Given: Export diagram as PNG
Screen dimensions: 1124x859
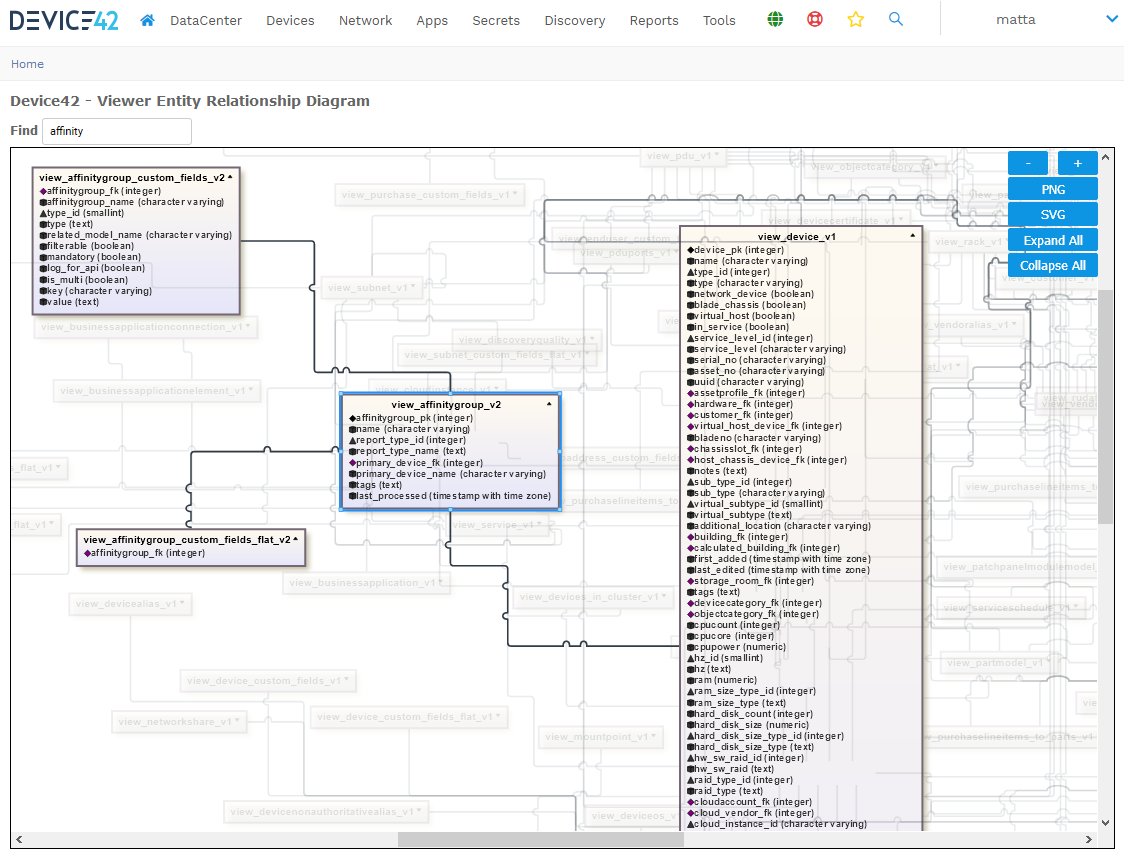Looking at the screenshot, I should pyautogui.click(x=1053, y=189).
